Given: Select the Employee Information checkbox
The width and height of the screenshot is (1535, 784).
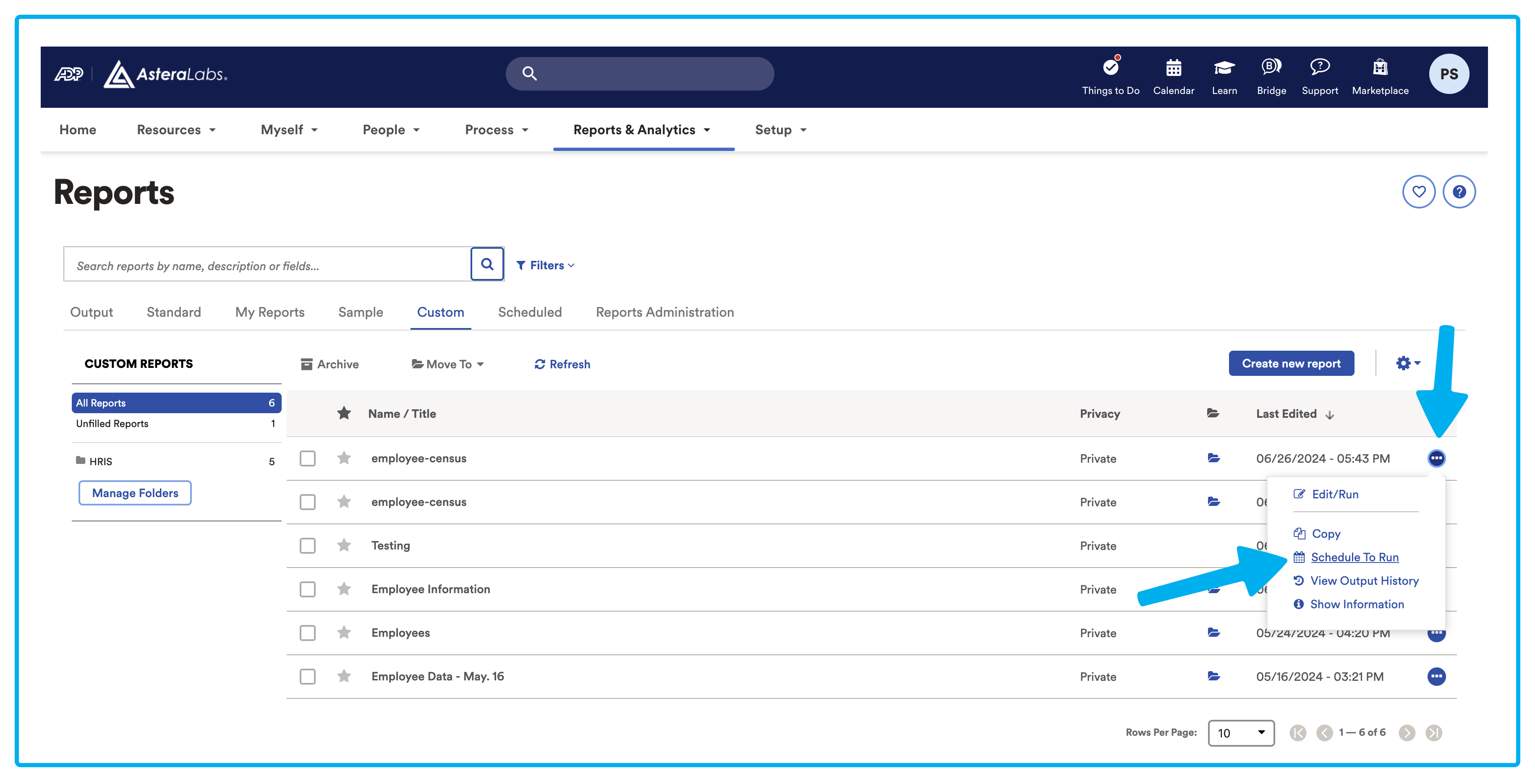Looking at the screenshot, I should [308, 589].
